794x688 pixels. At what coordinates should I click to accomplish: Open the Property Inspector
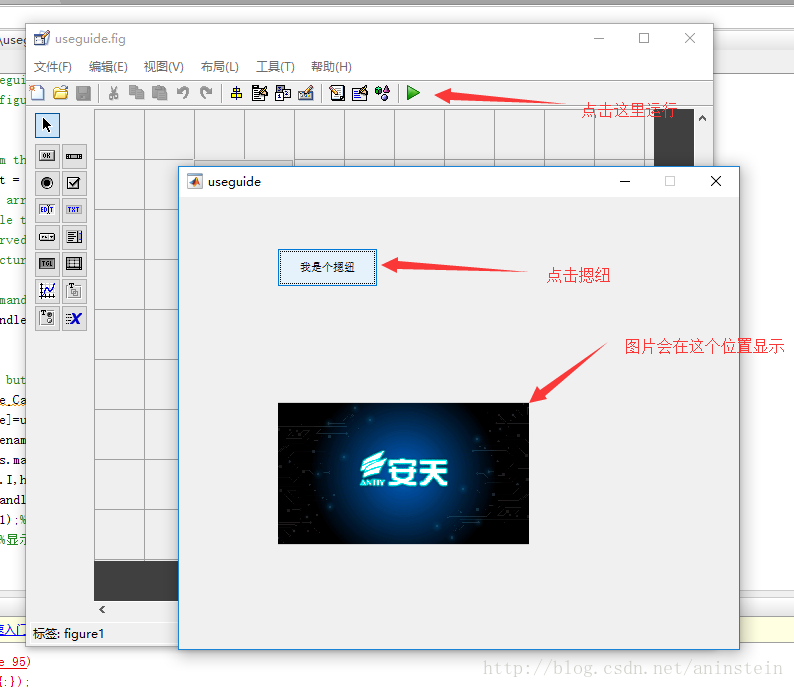tap(360, 93)
